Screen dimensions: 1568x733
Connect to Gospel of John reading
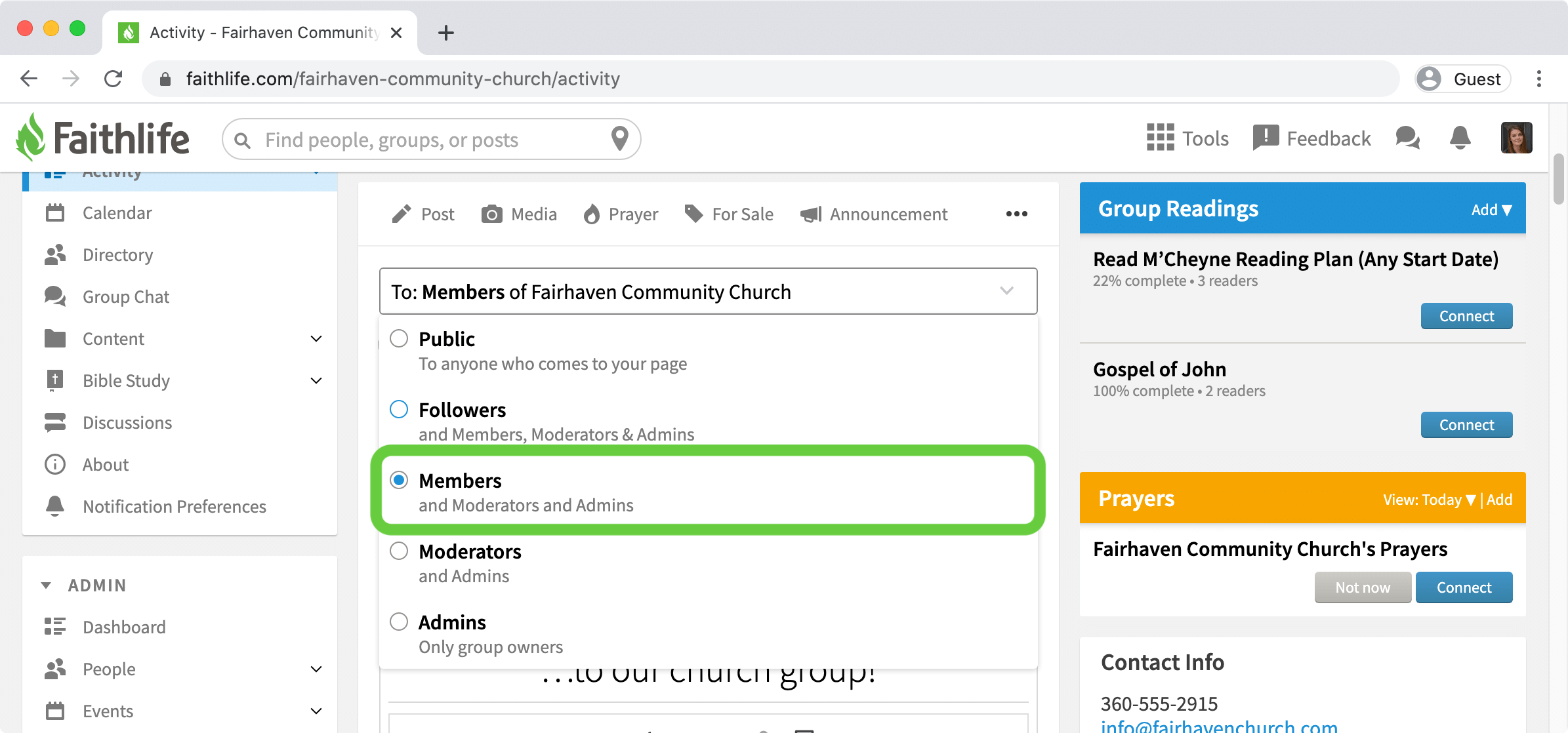point(1466,425)
